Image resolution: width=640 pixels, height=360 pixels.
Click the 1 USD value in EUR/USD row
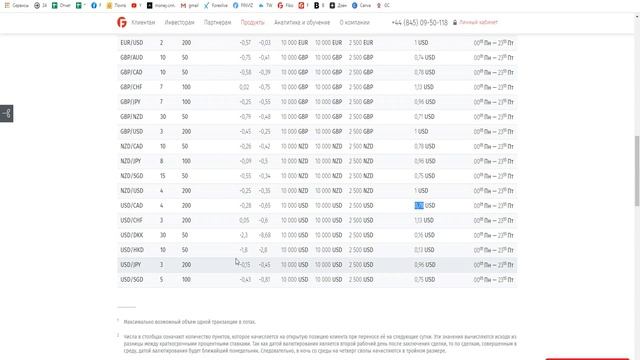(x=421, y=42)
